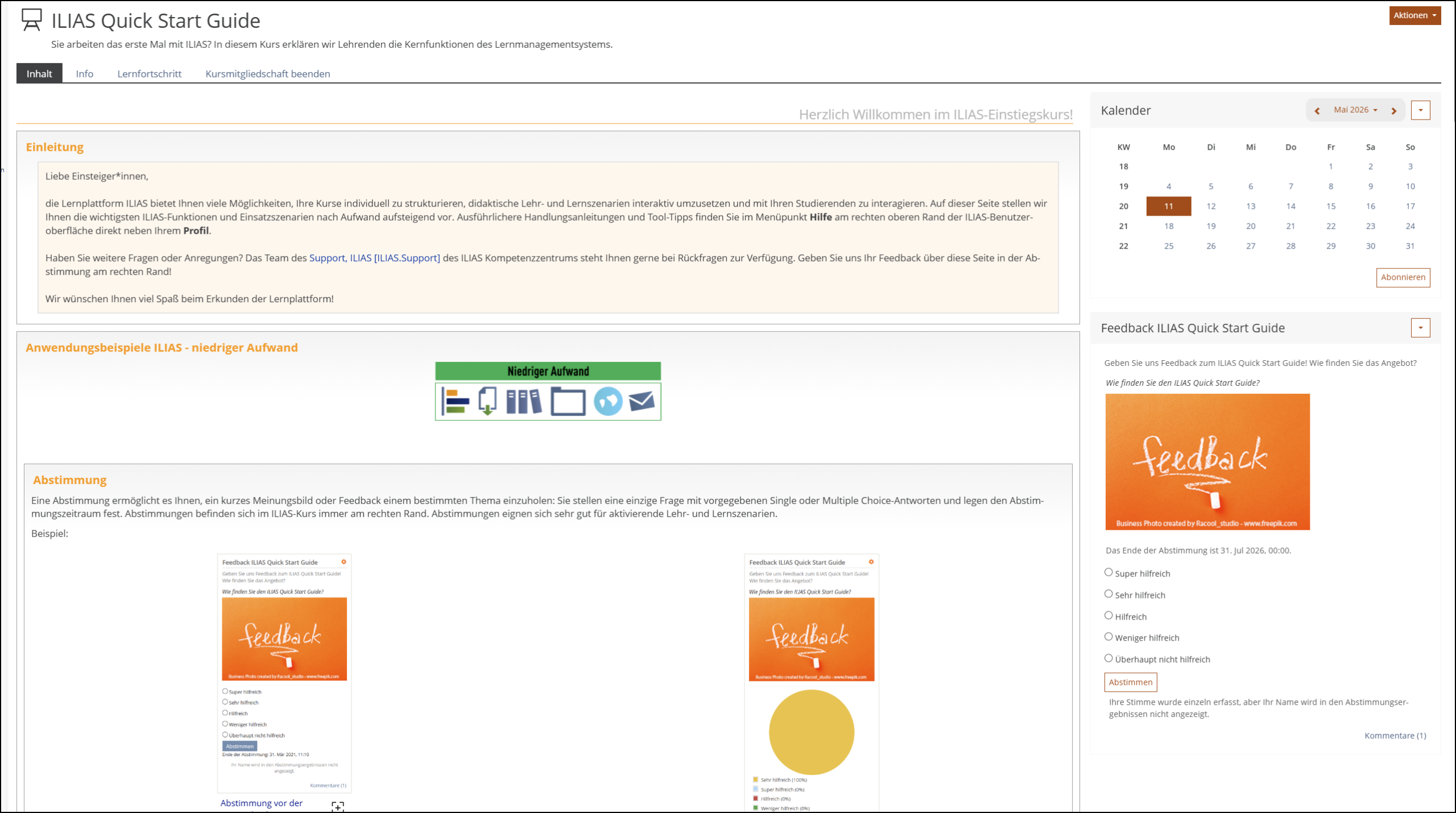Screen dimensions: 1456x813
Task: Click the enlarge icon beside 'Abstimmung vor der'
Action: point(338,807)
